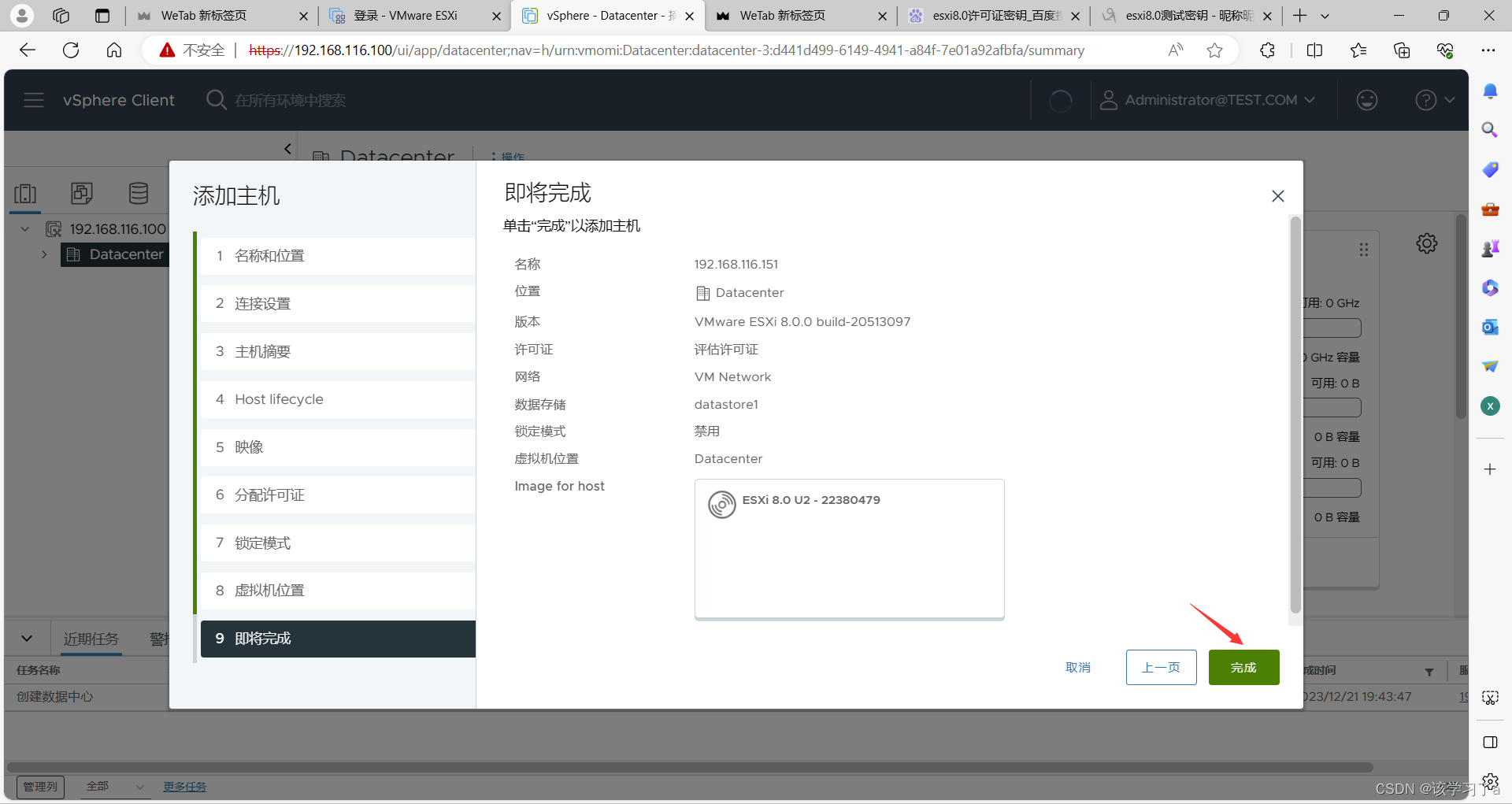This screenshot has width=1512, height=804.
Task: Toggle read aloud icon in address bar
Action: (1176, 50)
